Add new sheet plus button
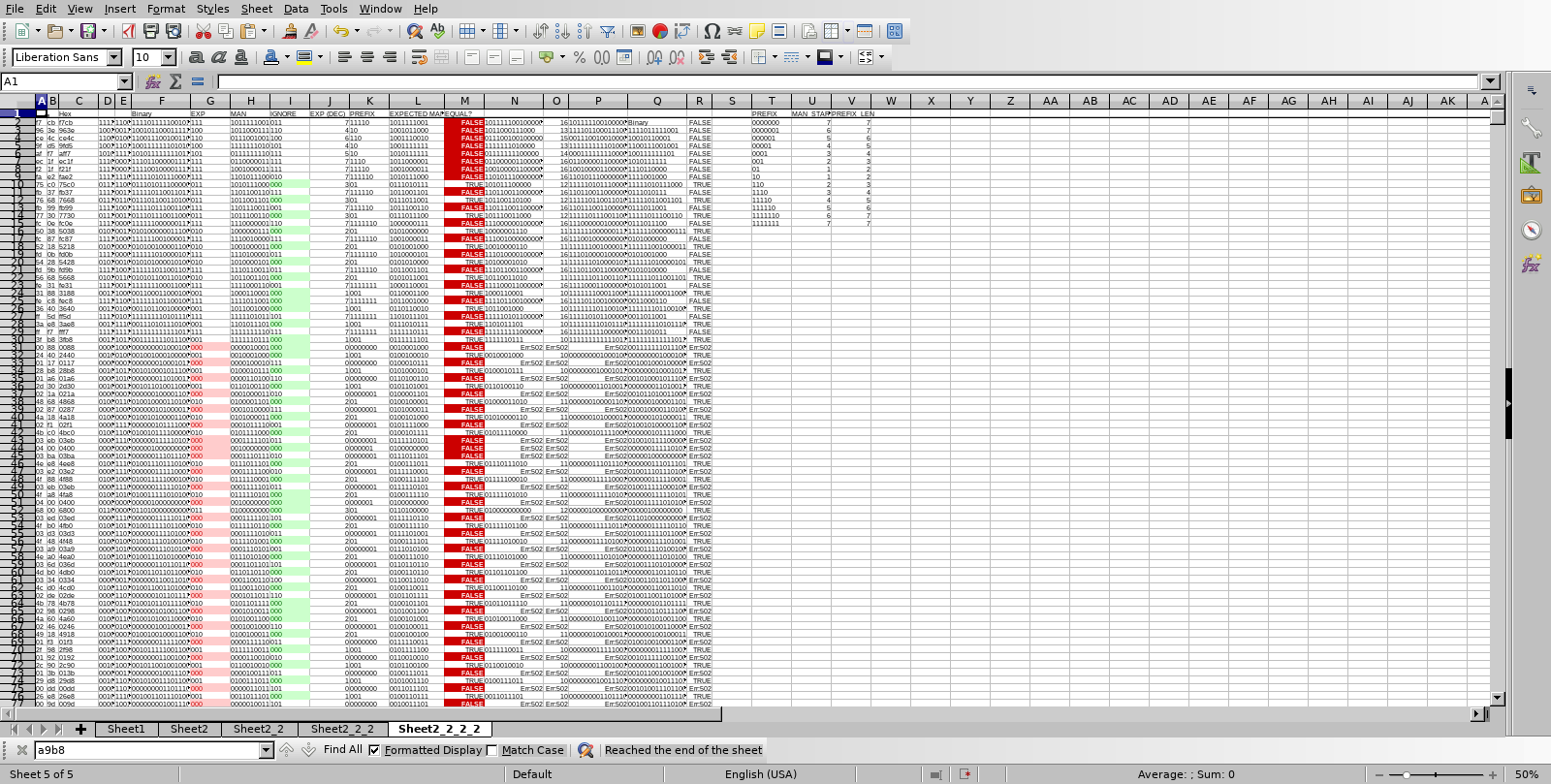 coord(80,729)
